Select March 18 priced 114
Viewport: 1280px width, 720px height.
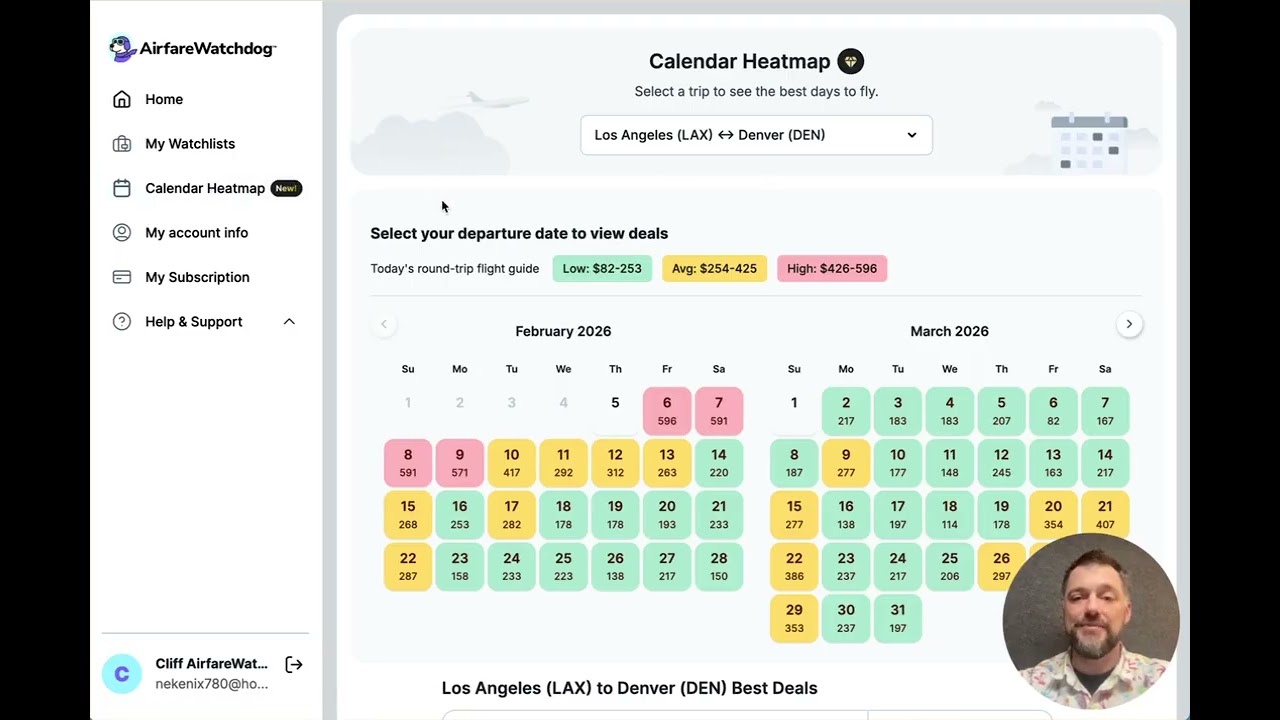tap(950, 515)
